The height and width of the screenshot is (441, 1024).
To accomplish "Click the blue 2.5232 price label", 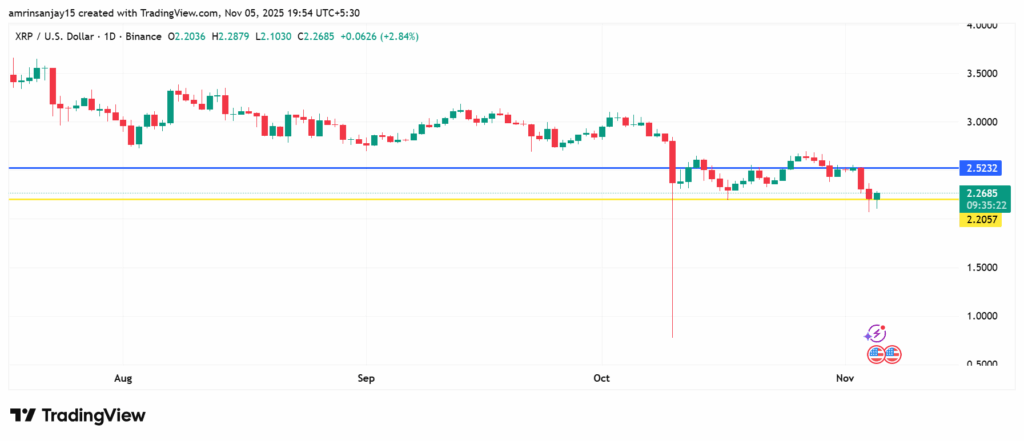I will [984, 168].
